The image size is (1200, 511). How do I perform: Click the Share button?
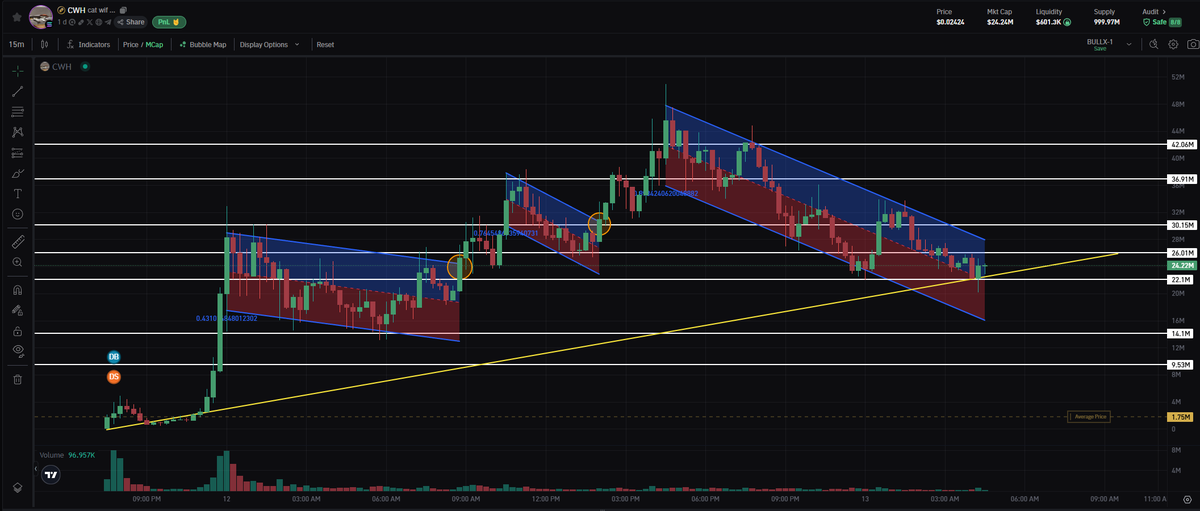pos(130,22)
